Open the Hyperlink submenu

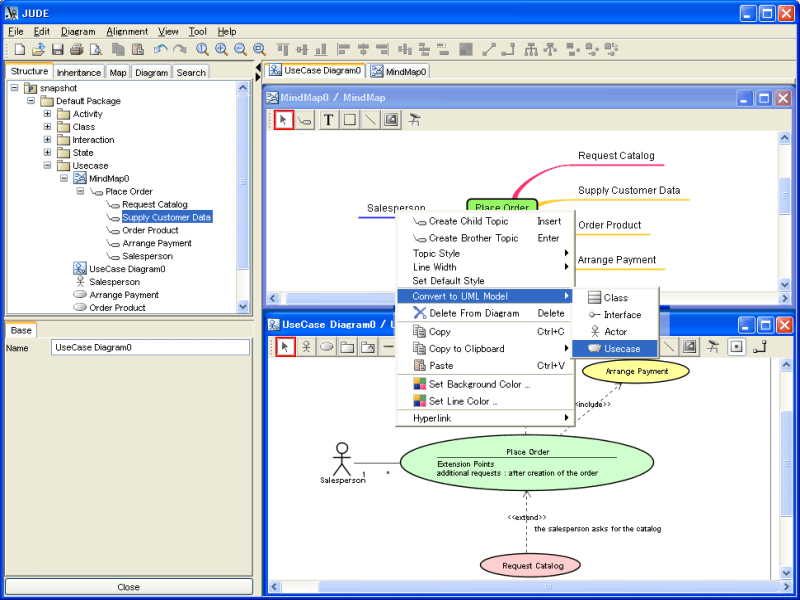pyautogui.click(x=486, y=418)
